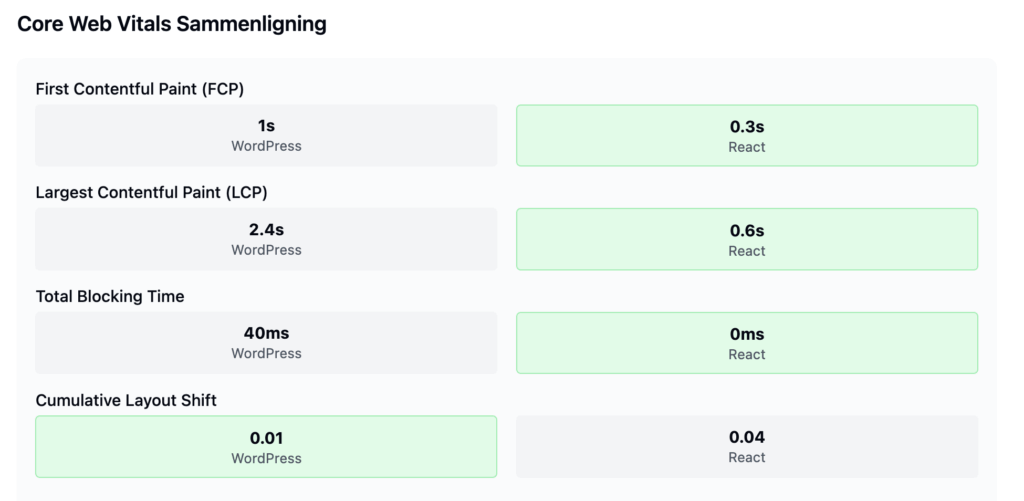Click the 0.3s value text
The height and width of the screenshot is (501, 1024).
(x=747, y=127)
